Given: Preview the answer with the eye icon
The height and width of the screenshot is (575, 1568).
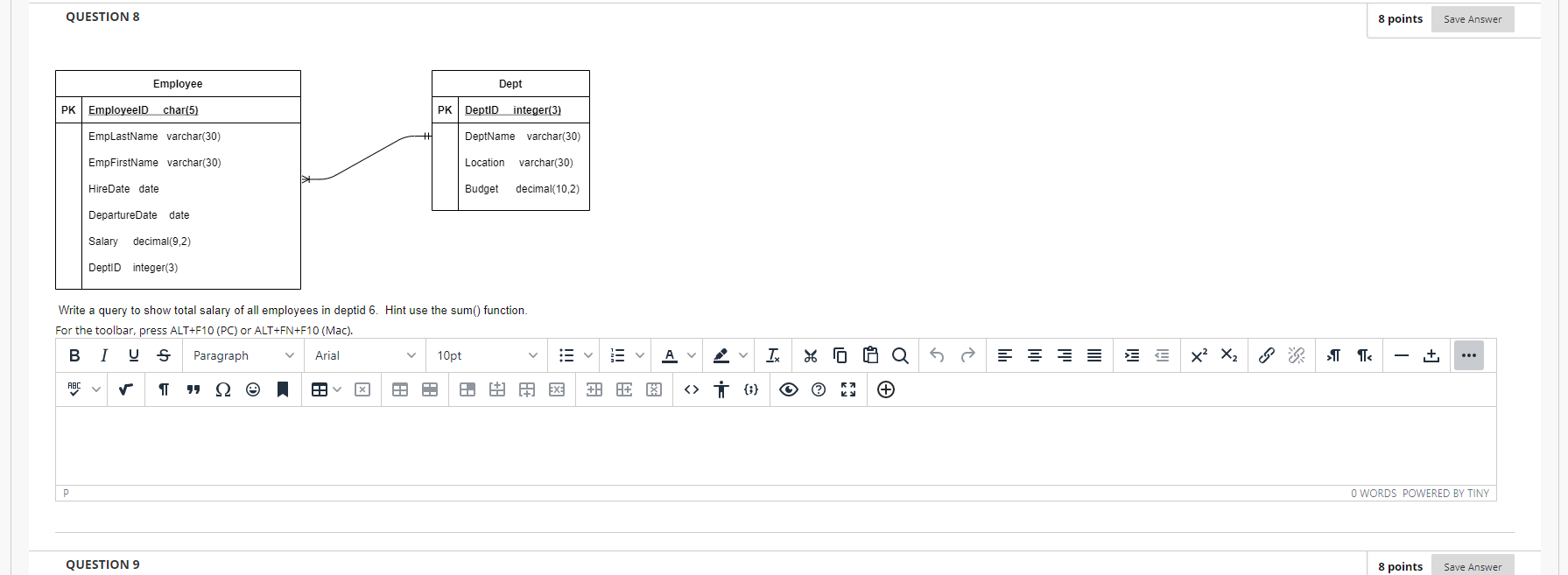Looking at the screenshot, I should point(789,389).
